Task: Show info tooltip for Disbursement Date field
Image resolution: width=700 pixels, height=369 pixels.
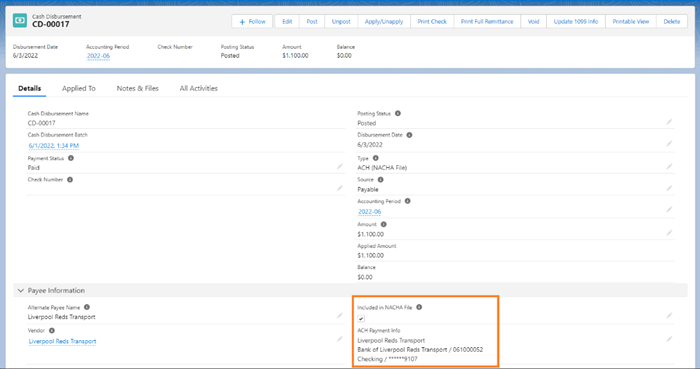Action: [x=409, y=135]
